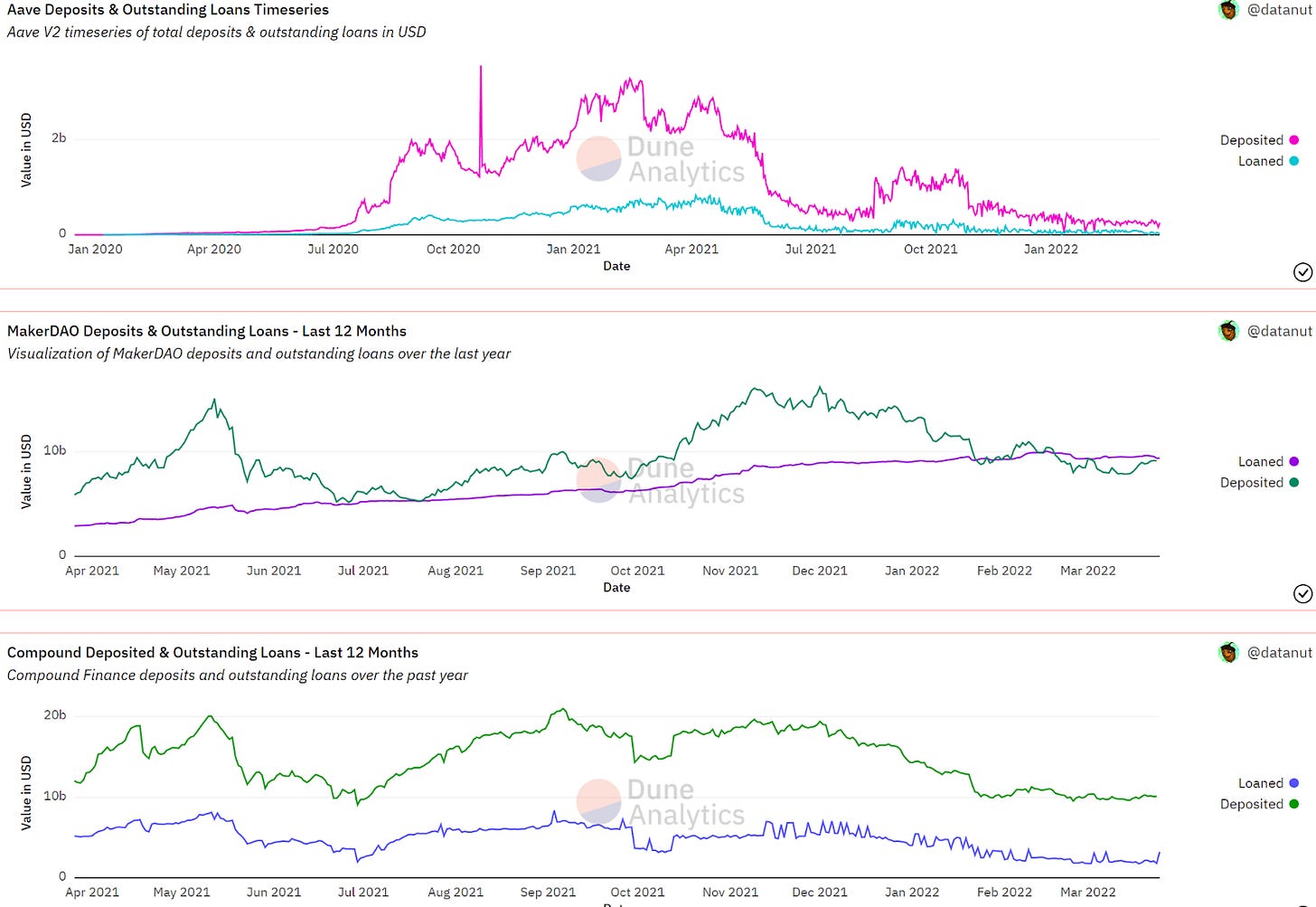Click Aave V2 timeseries subtitle text
Screen dimensions: 1316x907
tap(216, 32)
